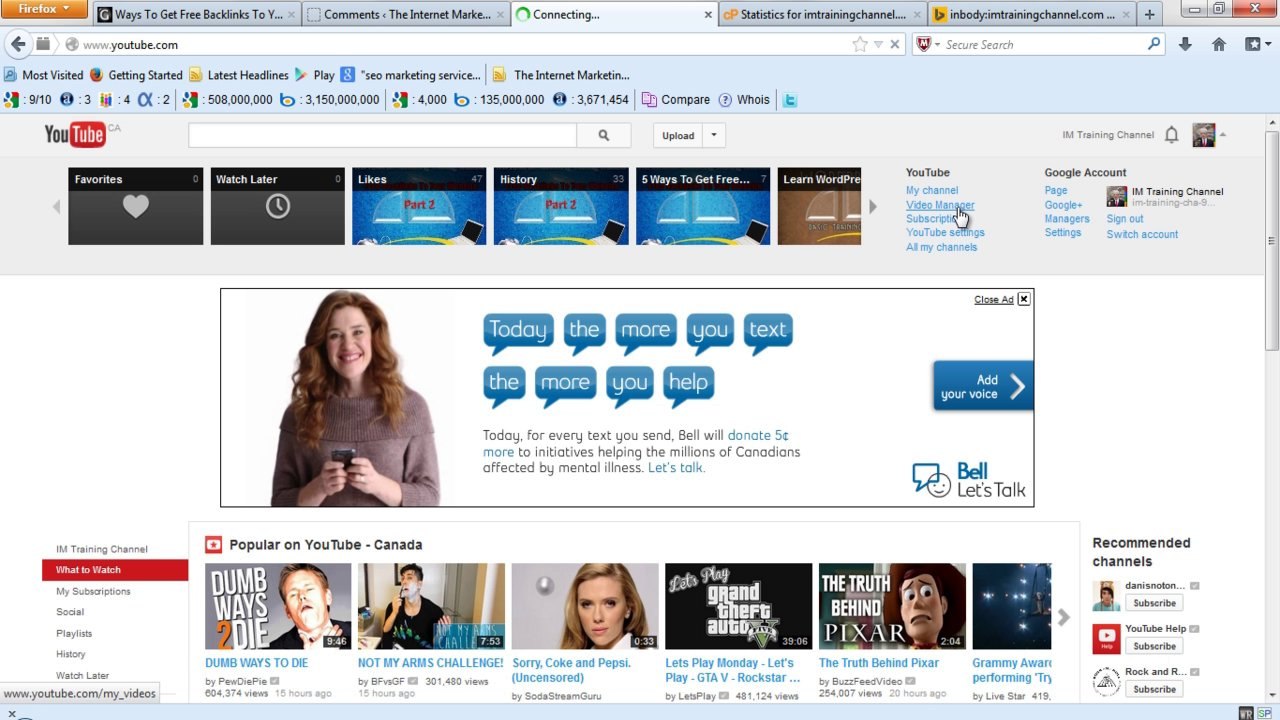This screenshot has width=1280, height=720.
Task: Click the YouTube search magnifier button
Action: coord(604,135)
